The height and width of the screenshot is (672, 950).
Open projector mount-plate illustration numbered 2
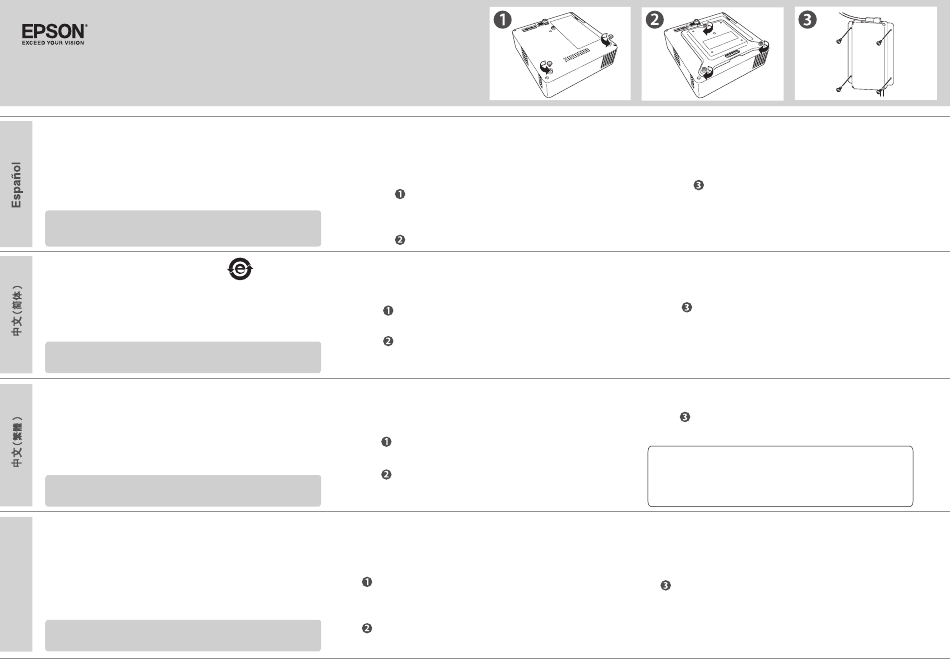[712, 53]
